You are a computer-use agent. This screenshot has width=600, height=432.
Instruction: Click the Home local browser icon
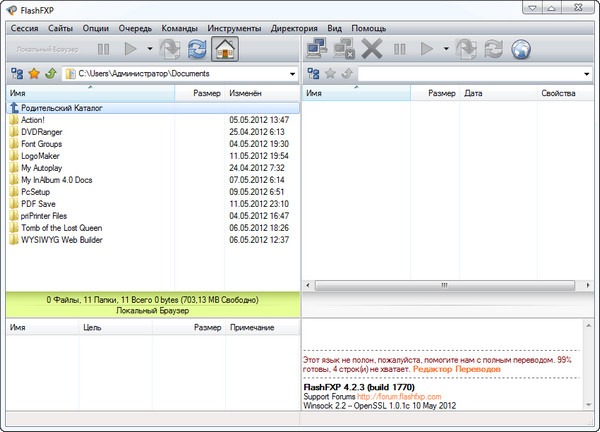pyautogui.click(x=226, y=48)
